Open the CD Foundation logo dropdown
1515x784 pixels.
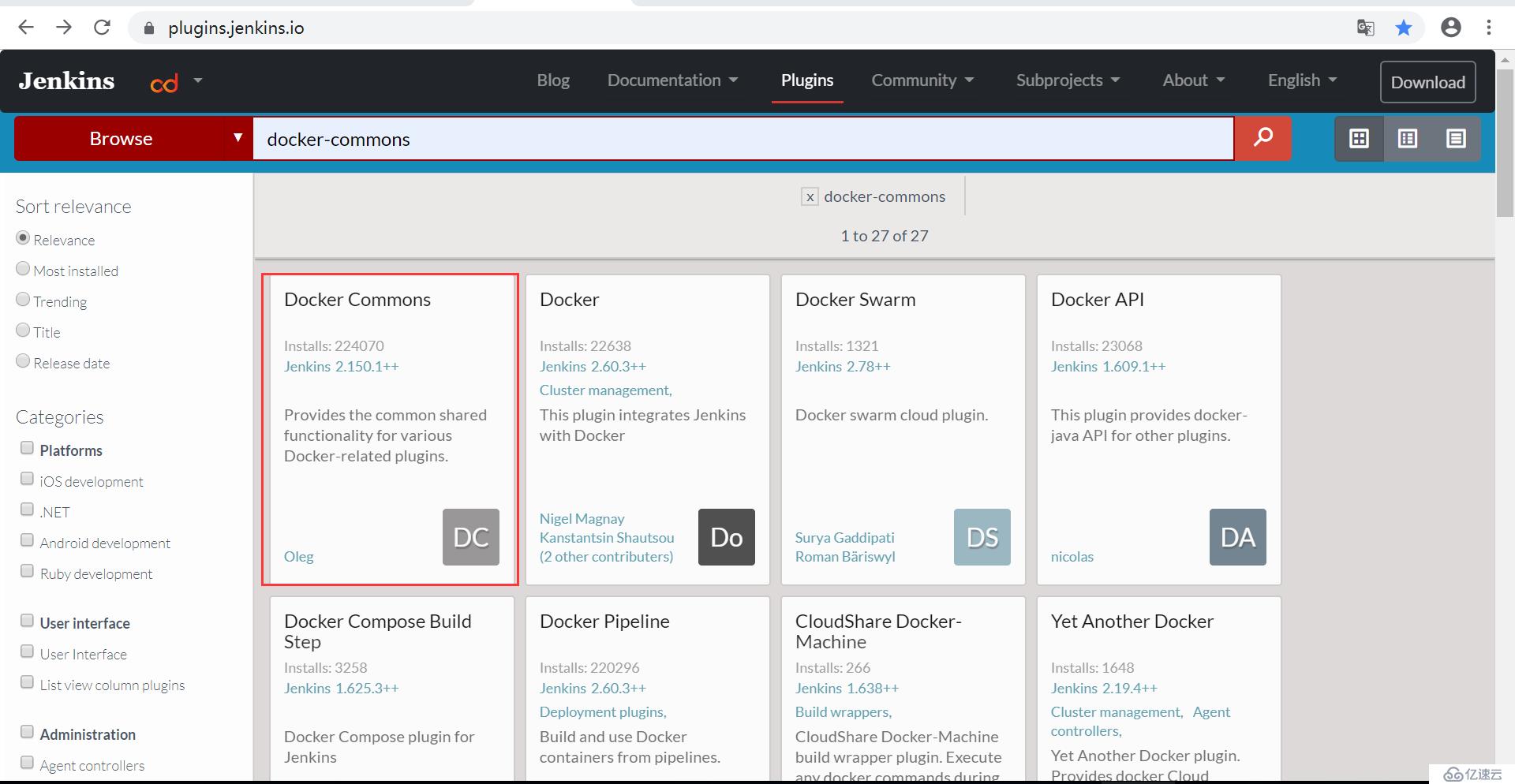click(x=177, y=81)
